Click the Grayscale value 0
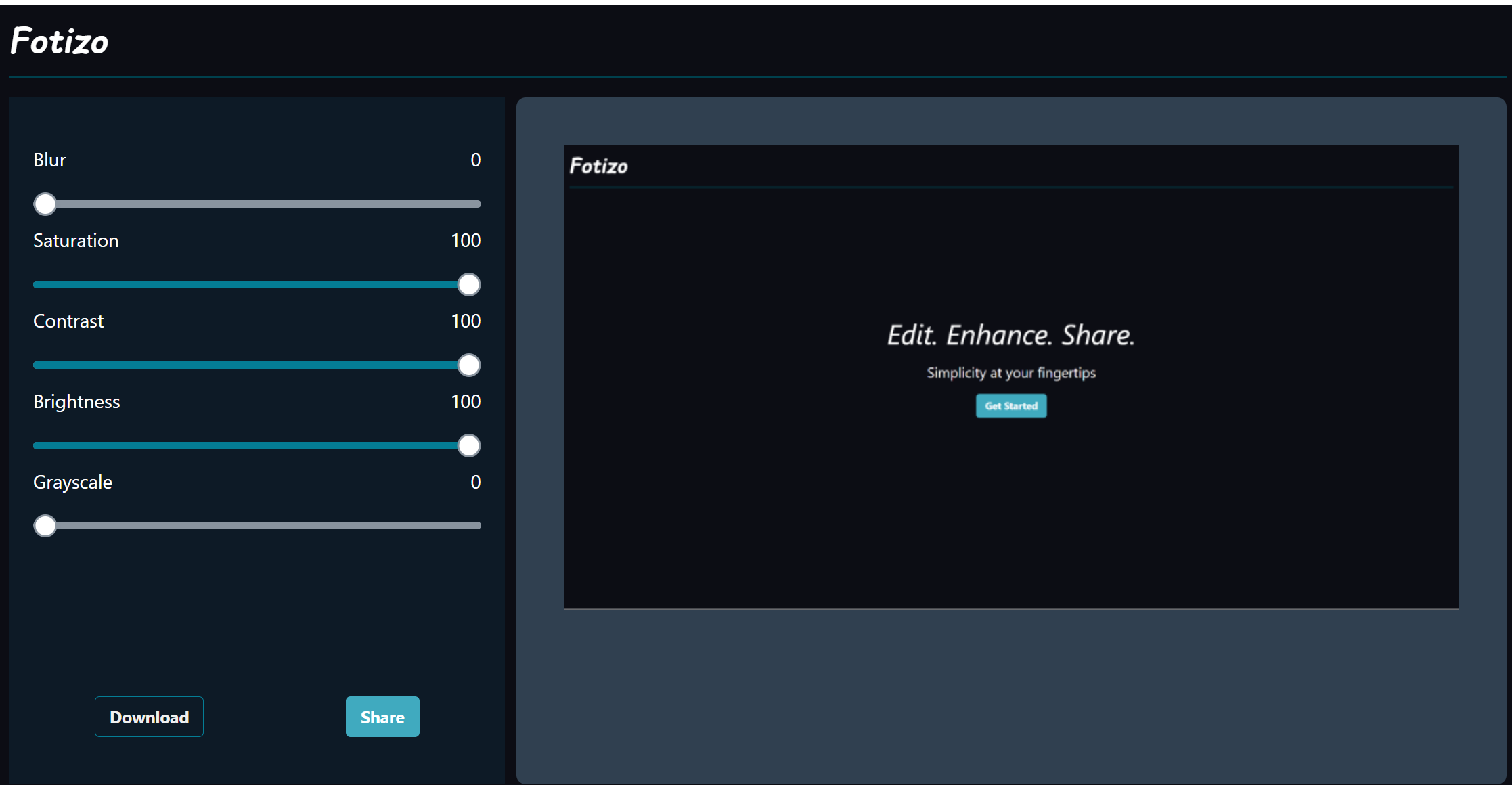 click(x=475, y=483)
